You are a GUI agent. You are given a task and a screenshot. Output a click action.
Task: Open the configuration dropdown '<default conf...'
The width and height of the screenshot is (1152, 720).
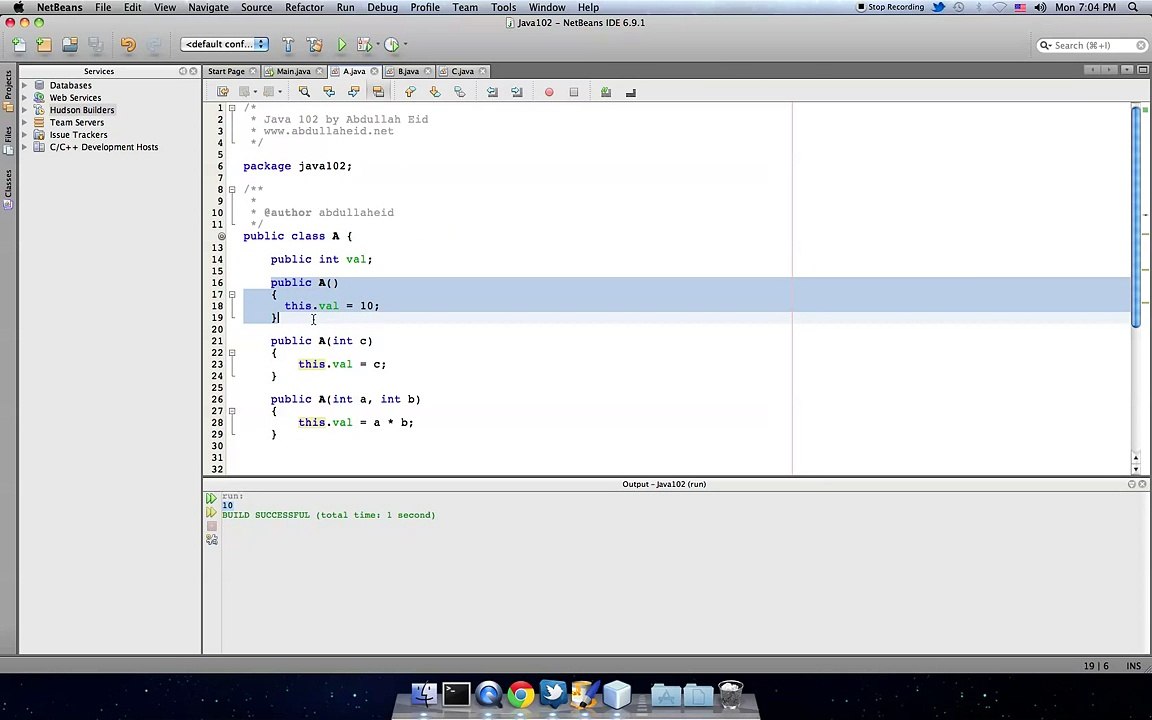[x=224, y=44]
